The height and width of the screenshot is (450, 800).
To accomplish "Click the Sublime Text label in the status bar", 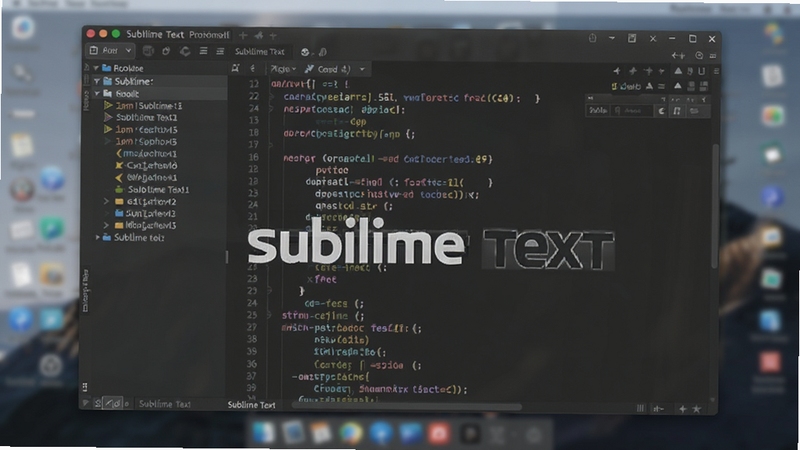I will [165, 404].
